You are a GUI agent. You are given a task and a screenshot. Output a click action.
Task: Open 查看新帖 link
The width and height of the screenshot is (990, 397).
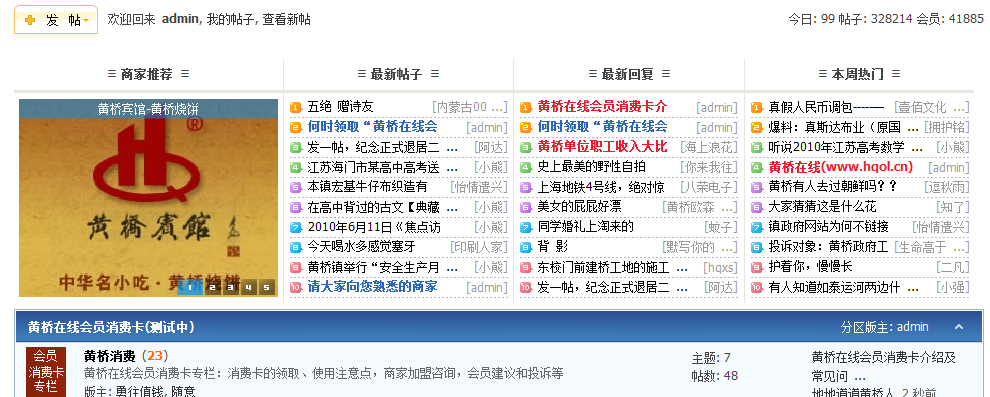point(287,20)
